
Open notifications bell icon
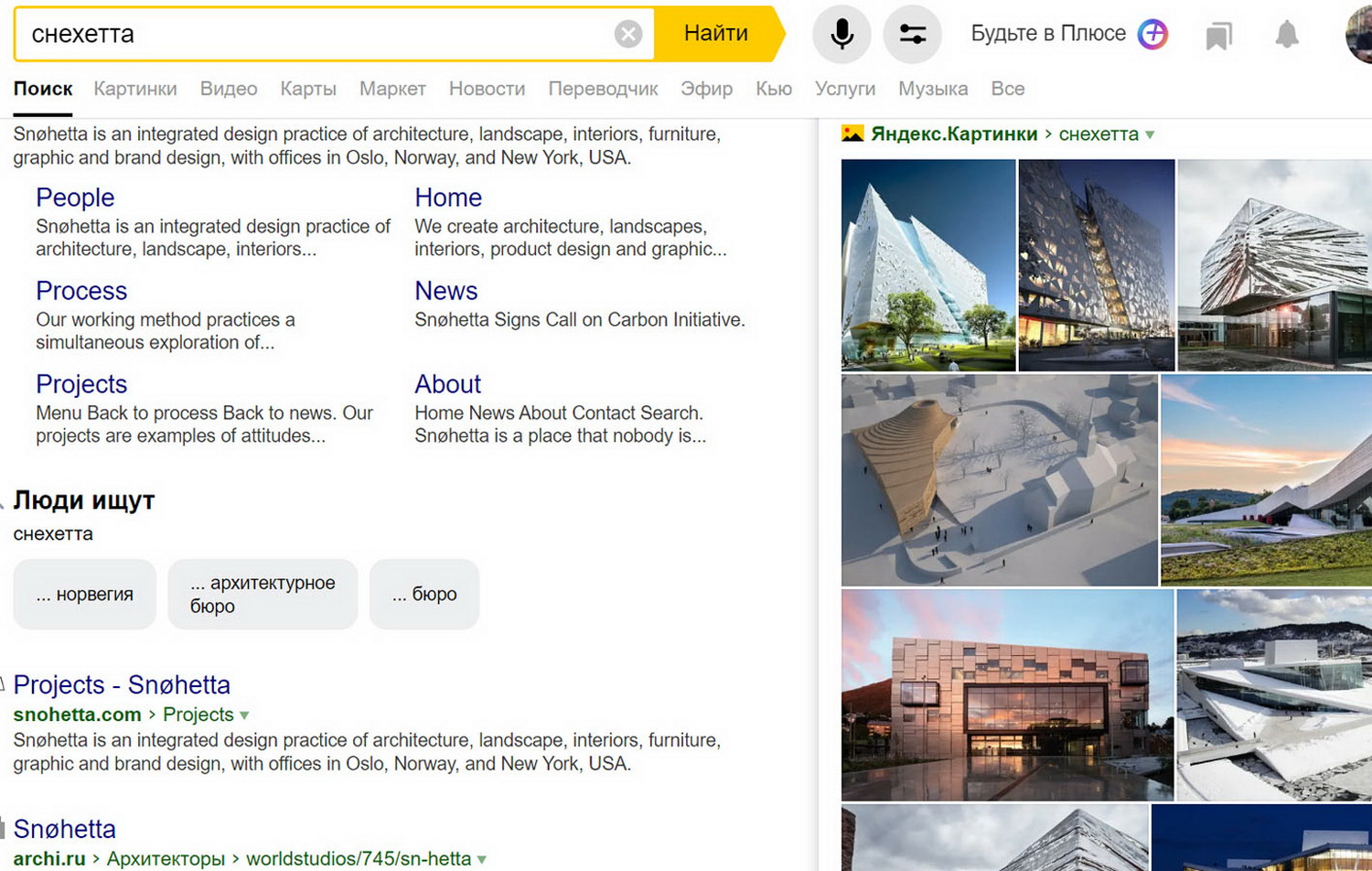(1287, 35)
